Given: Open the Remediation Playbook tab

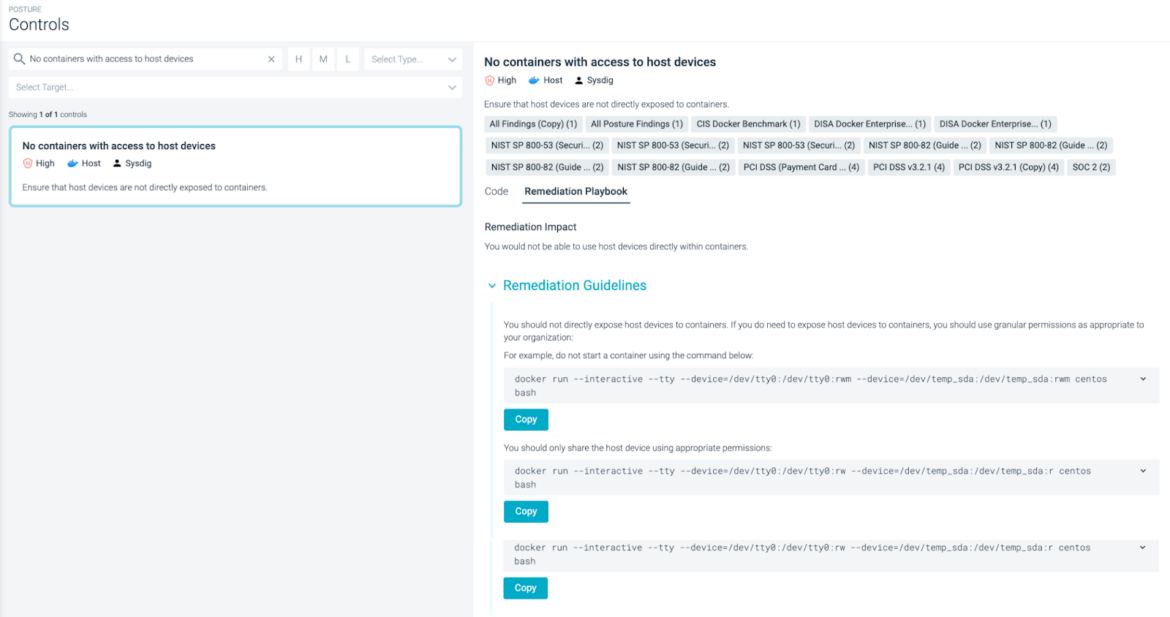Looking at the screenshot, I should 574,192.
